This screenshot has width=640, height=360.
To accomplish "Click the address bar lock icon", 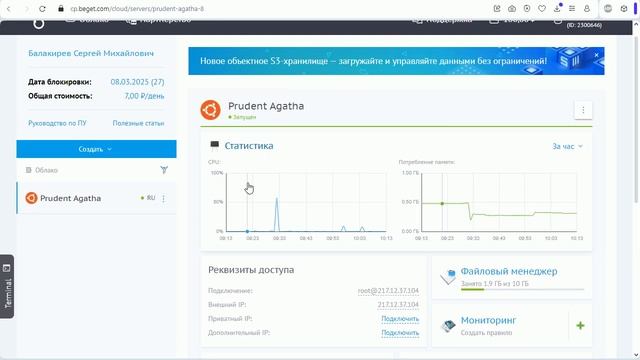I will point(61,9).
